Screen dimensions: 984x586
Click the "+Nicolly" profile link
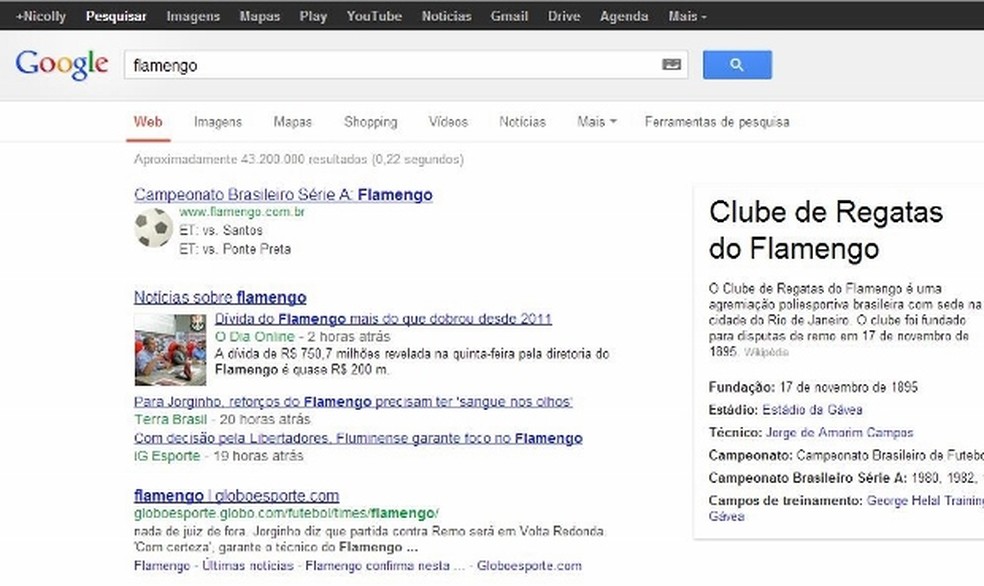coord(40,15)
